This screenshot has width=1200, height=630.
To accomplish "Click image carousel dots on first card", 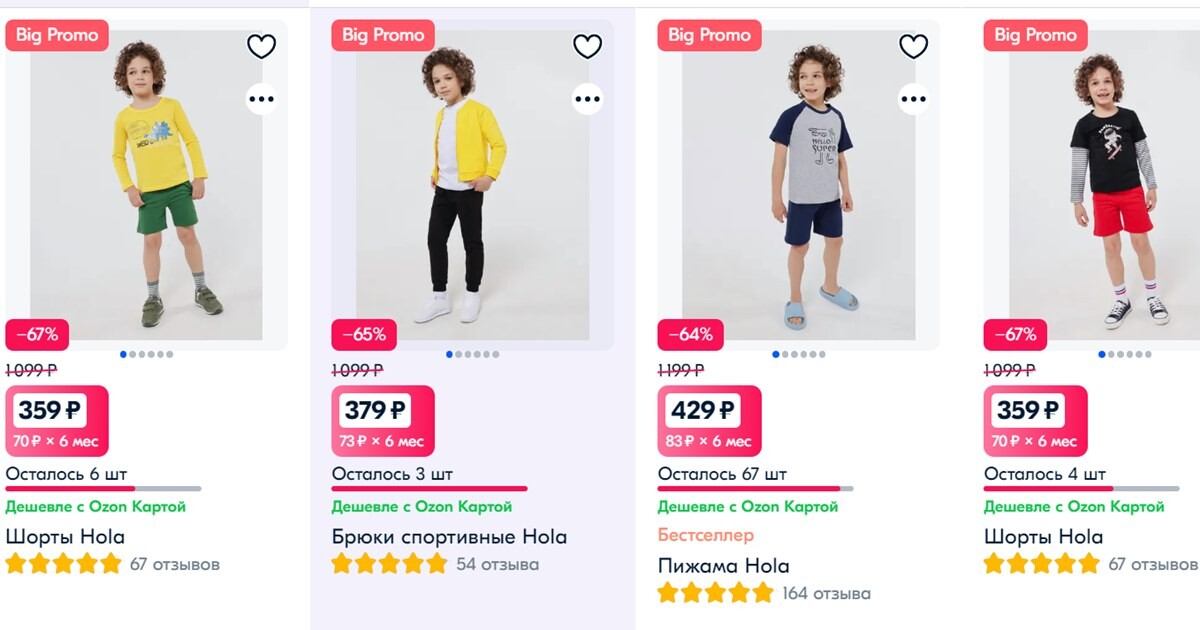I will click(x=146, y=354).
